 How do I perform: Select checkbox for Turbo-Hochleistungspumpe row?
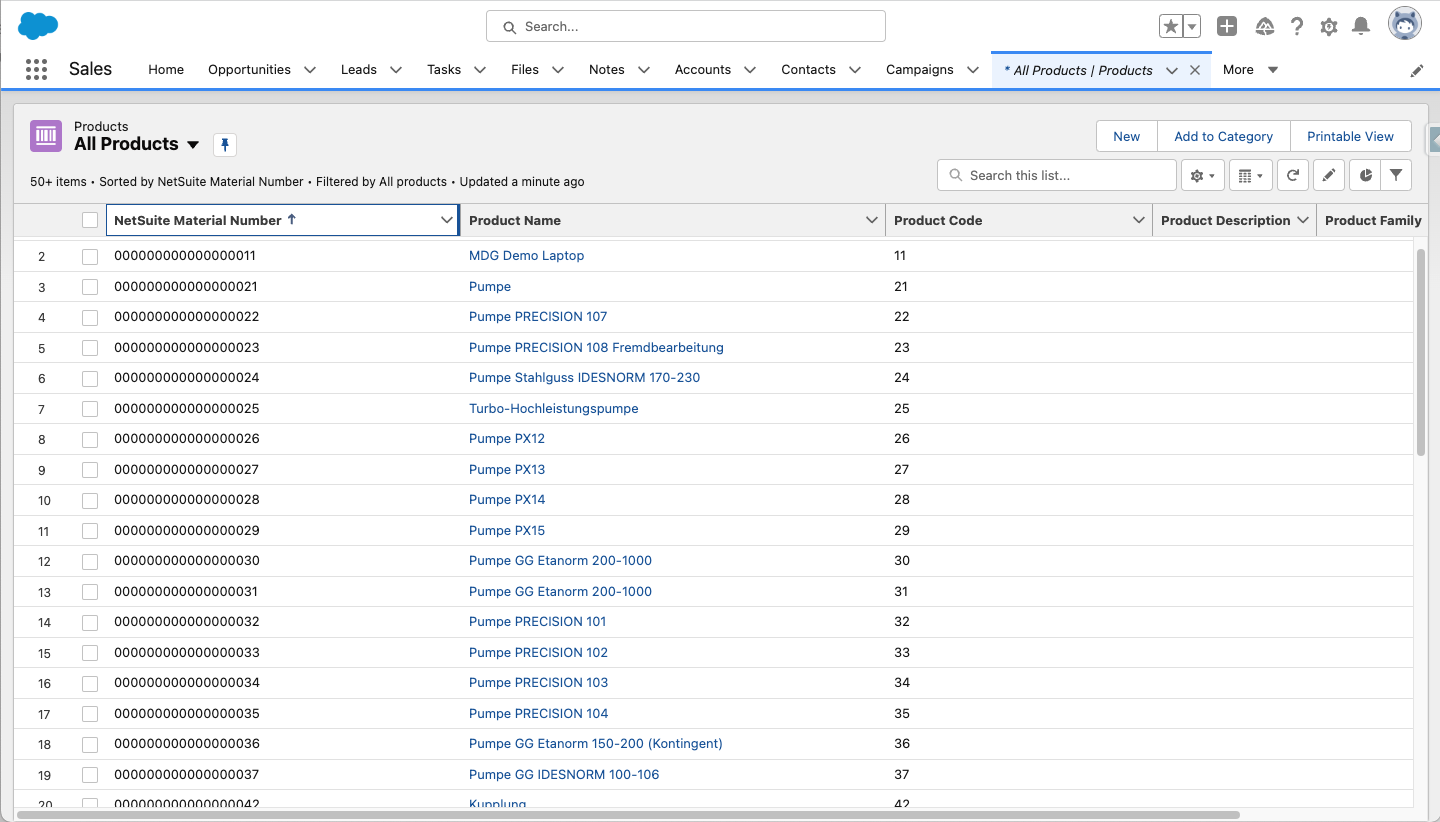[x=90, y=409]
